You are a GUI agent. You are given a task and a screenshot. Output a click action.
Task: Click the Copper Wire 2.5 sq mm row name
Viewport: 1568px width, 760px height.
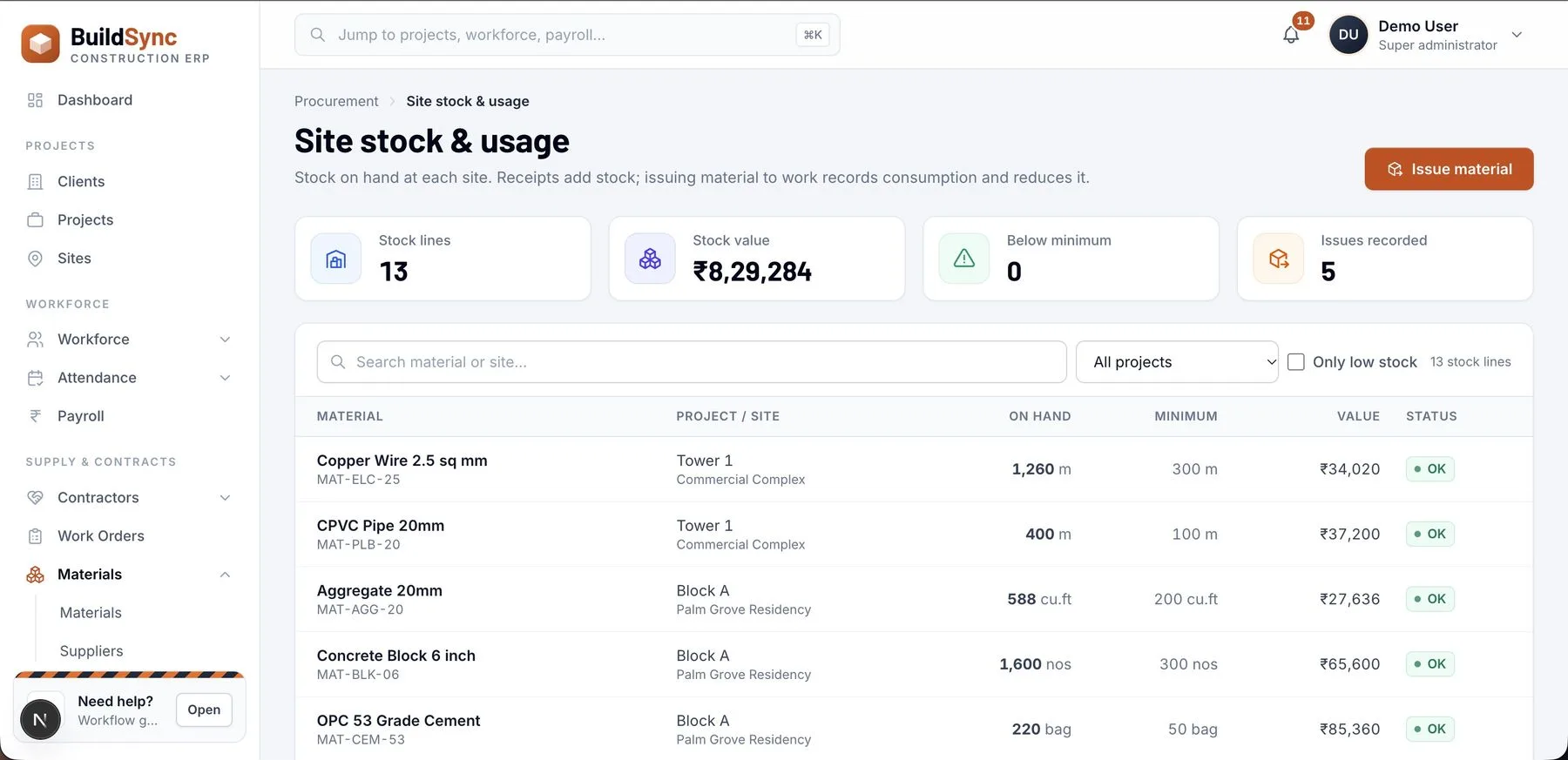tap(402, 461)
